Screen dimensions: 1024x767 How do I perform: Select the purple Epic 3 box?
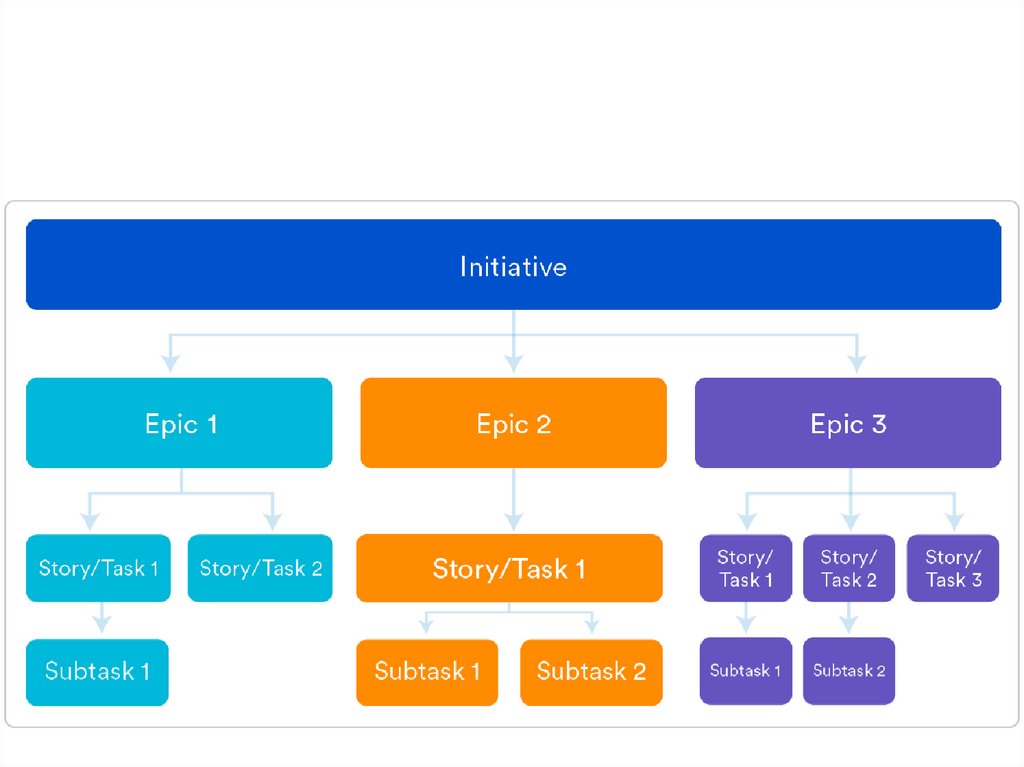coord(848,423)
